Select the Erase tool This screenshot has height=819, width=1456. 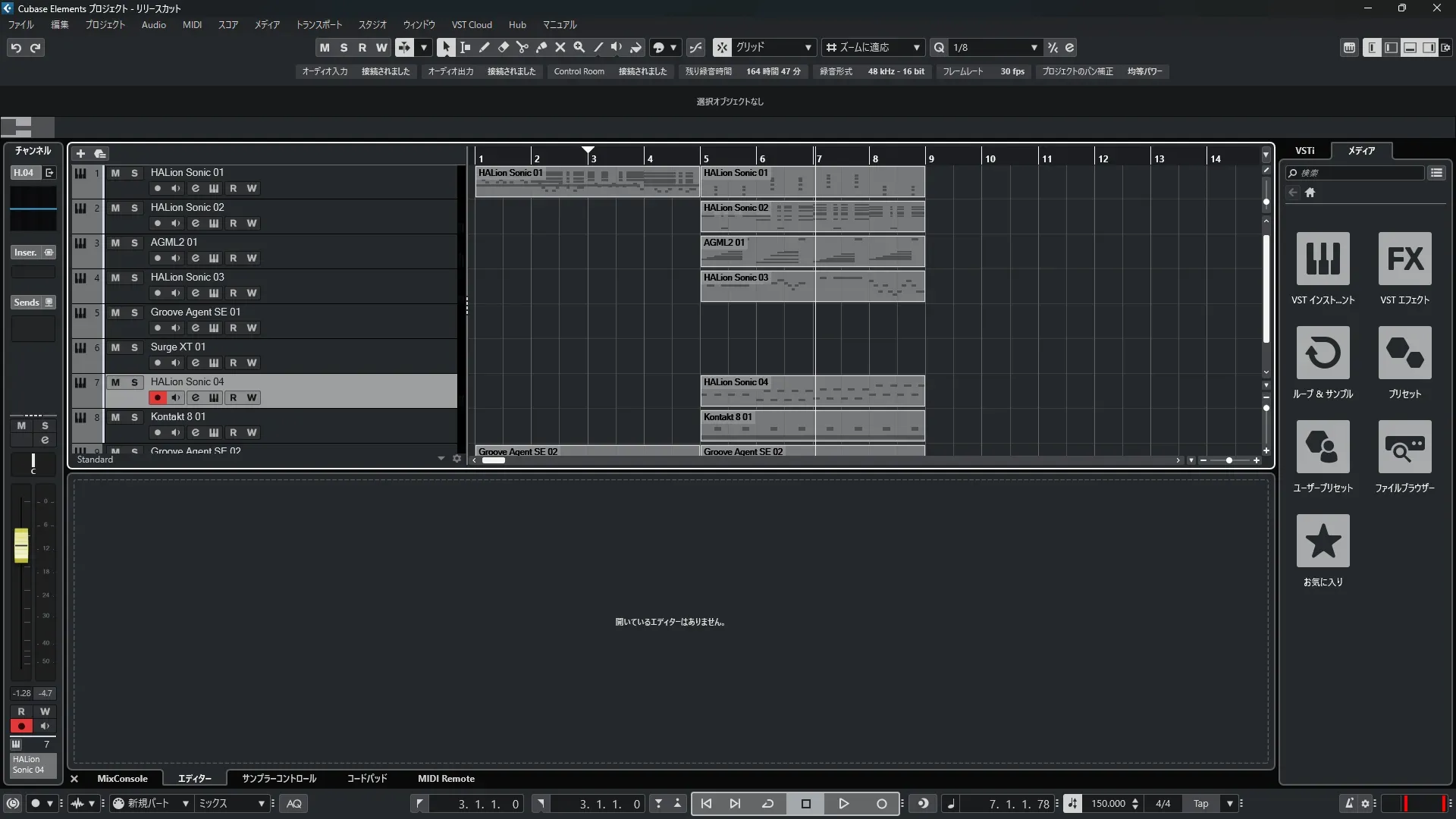[x=503, y=47]
